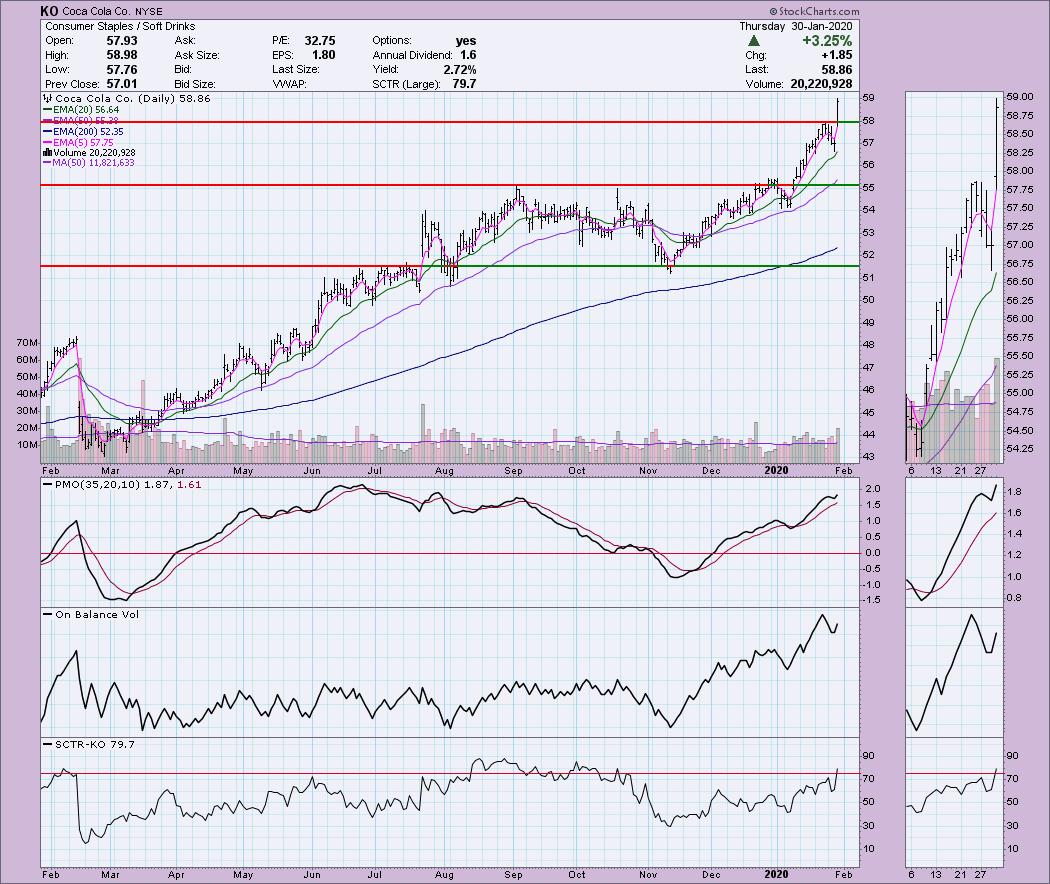1050x884 pixels.
Task: Click the Annual Dividend value 1.6
Action: coord(468,55)
